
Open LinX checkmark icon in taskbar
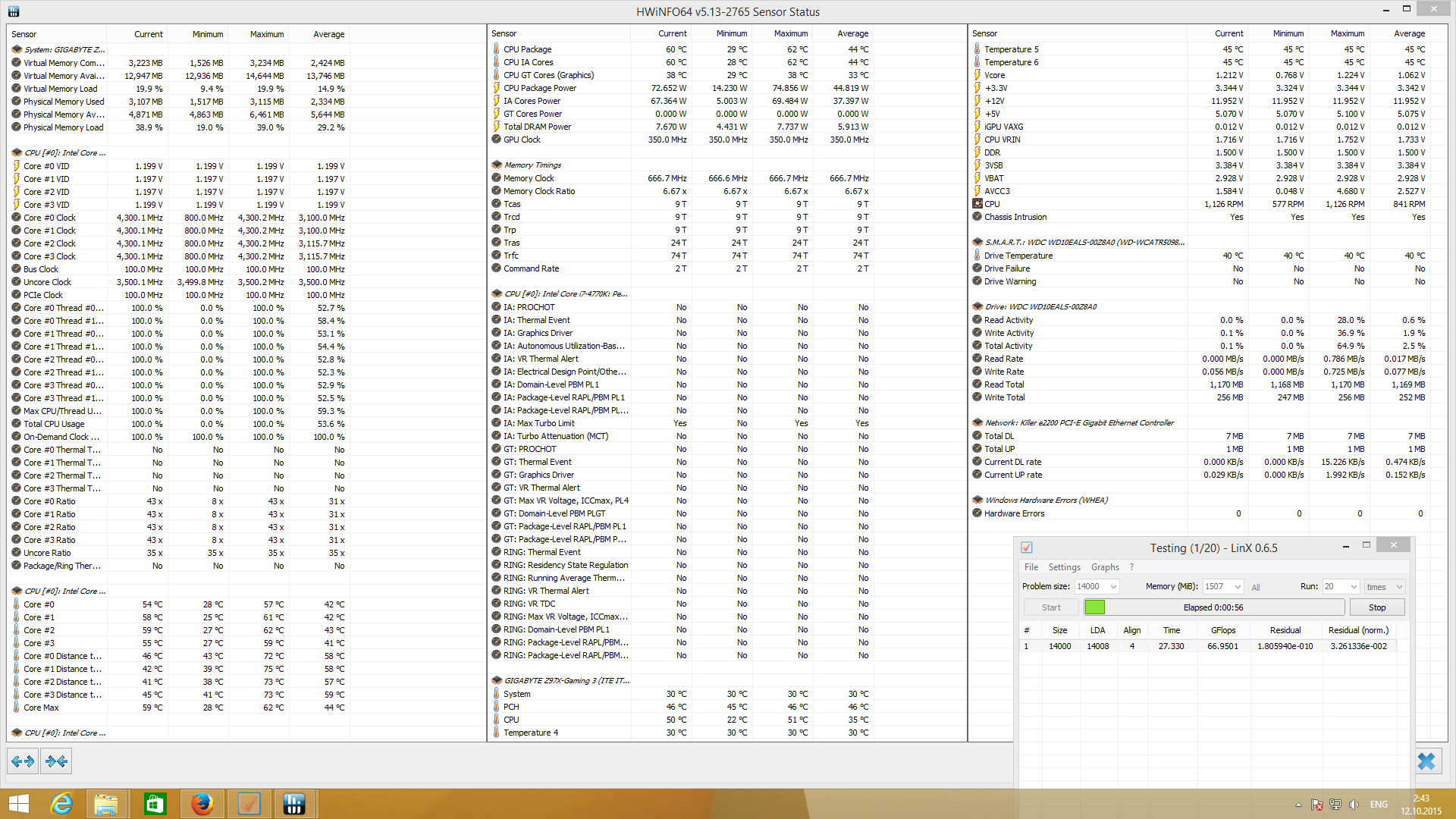coord(249,804)
